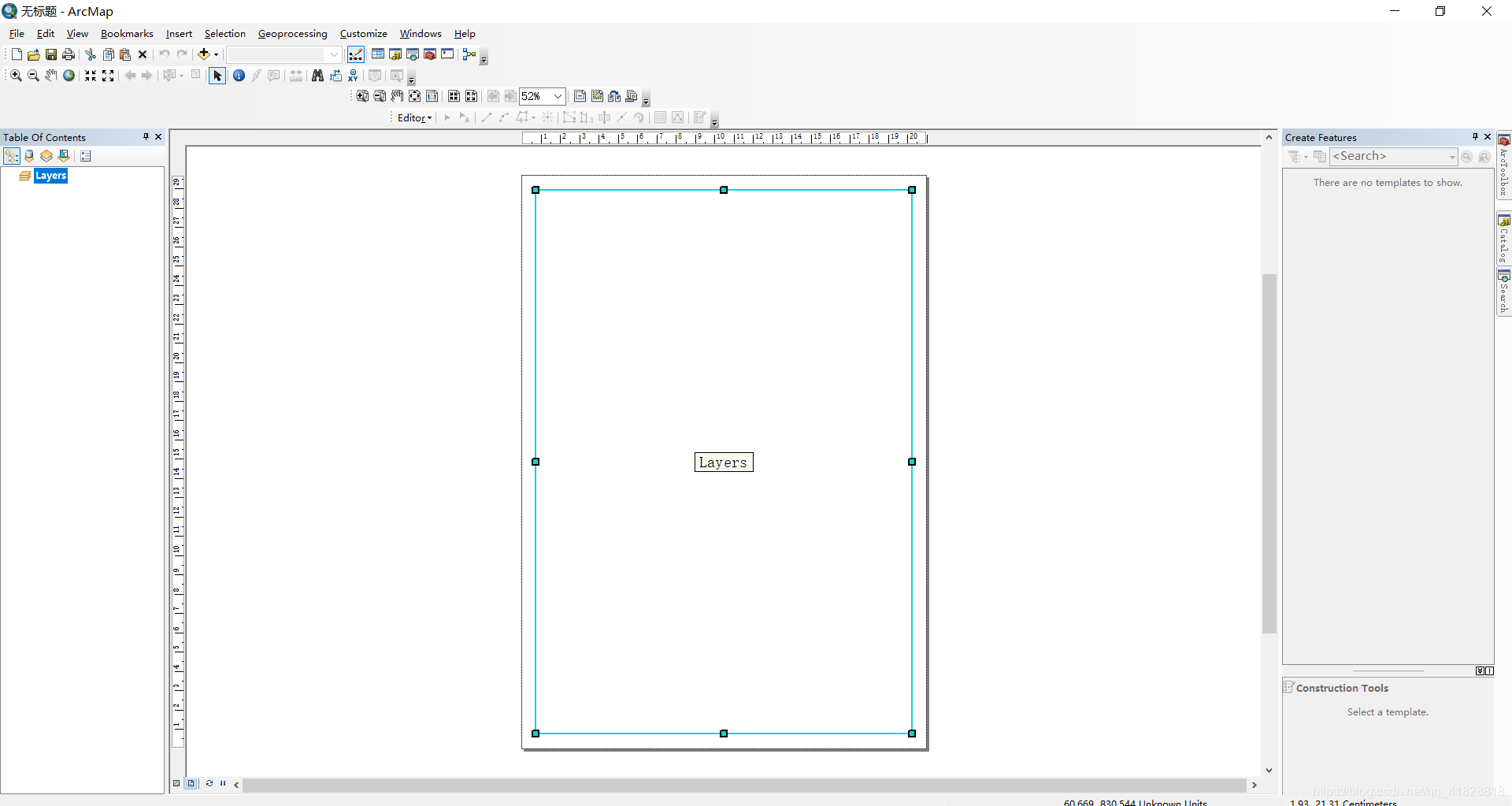The image size is (1512, 806).
Task: Open the Geoprocessing menu
Action: (292, 34)
